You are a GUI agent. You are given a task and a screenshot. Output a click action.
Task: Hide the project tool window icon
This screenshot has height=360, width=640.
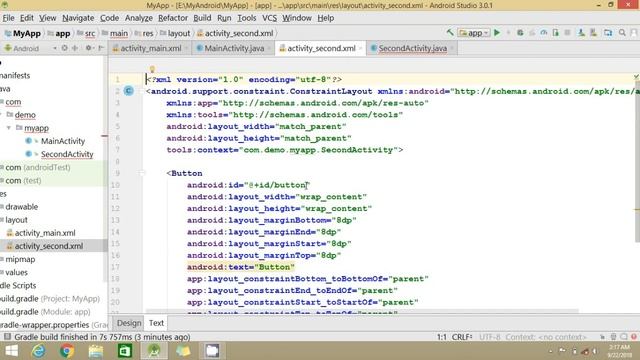click(x=101, y=48)
